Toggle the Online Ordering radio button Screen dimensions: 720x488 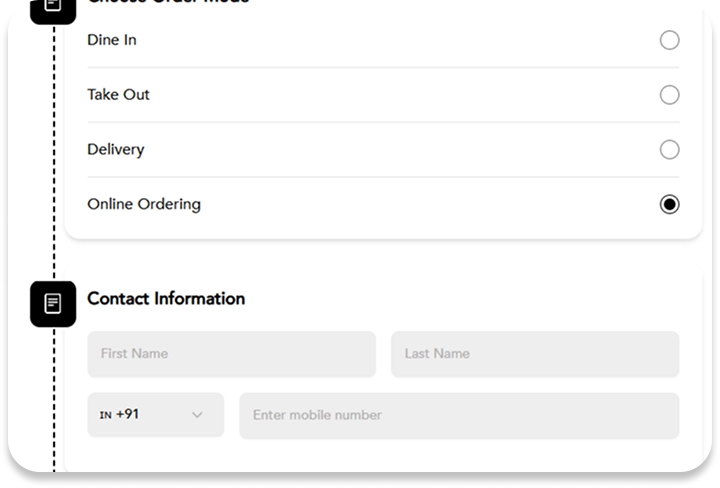coord(669,204)
